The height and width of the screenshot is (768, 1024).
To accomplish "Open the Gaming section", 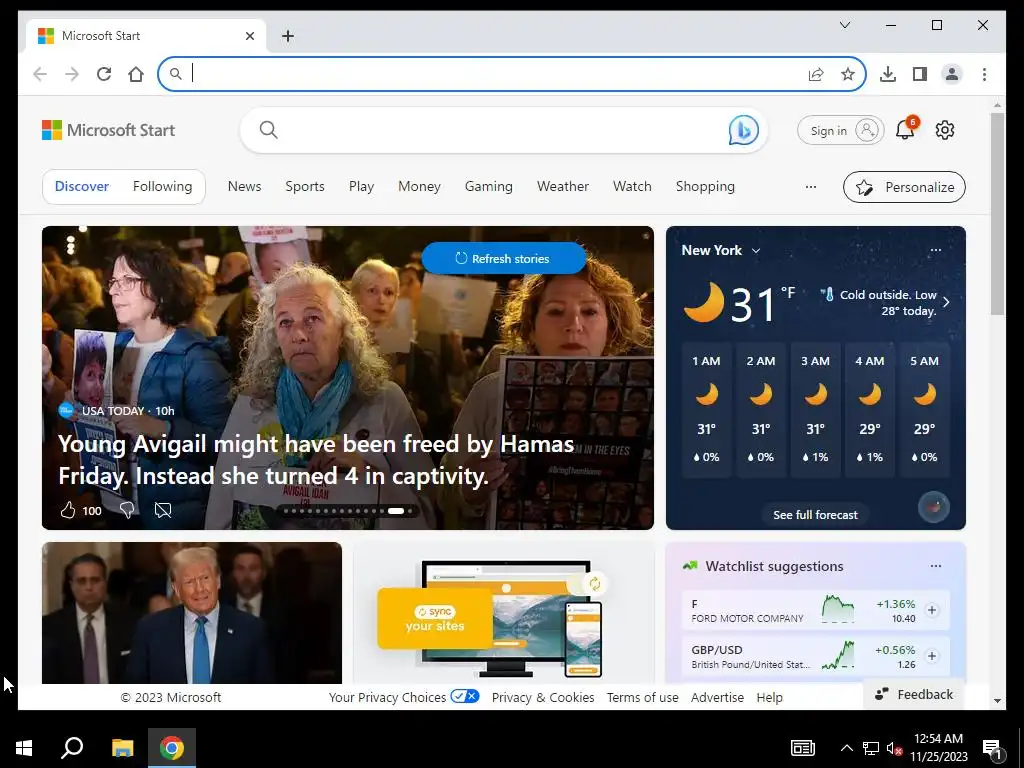I will tap(488, 187).
